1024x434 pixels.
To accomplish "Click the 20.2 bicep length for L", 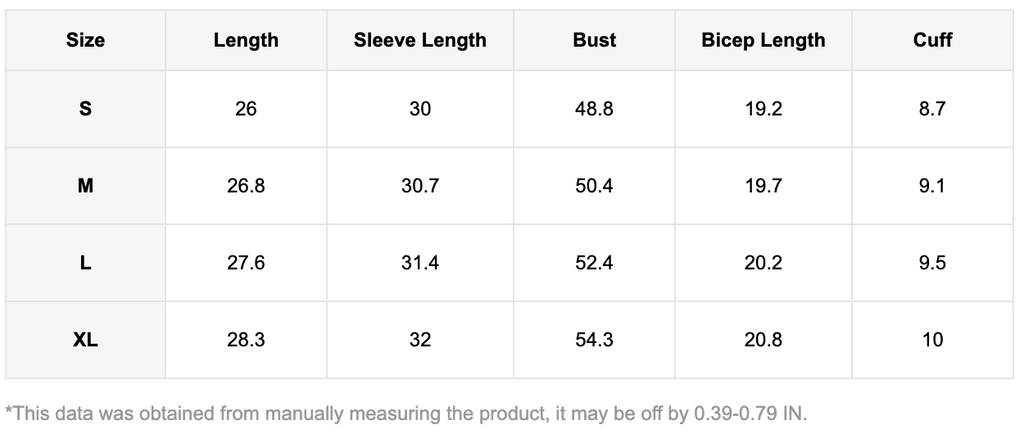I will pos(763,263).
